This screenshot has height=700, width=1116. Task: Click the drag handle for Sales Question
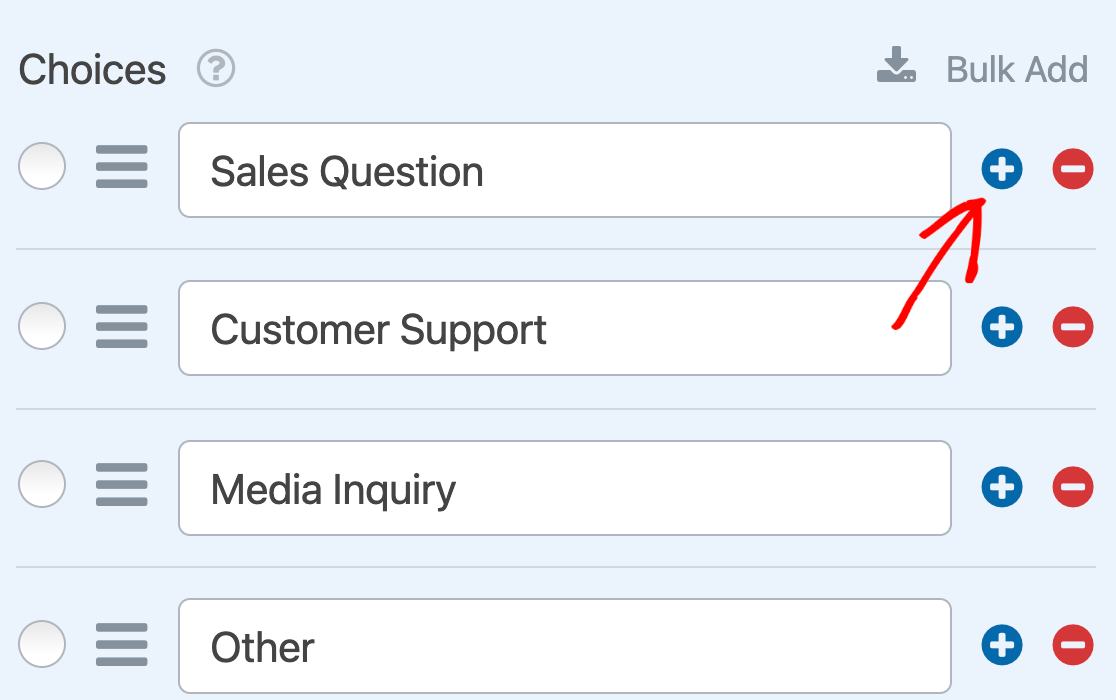click(x=122, y=167)
